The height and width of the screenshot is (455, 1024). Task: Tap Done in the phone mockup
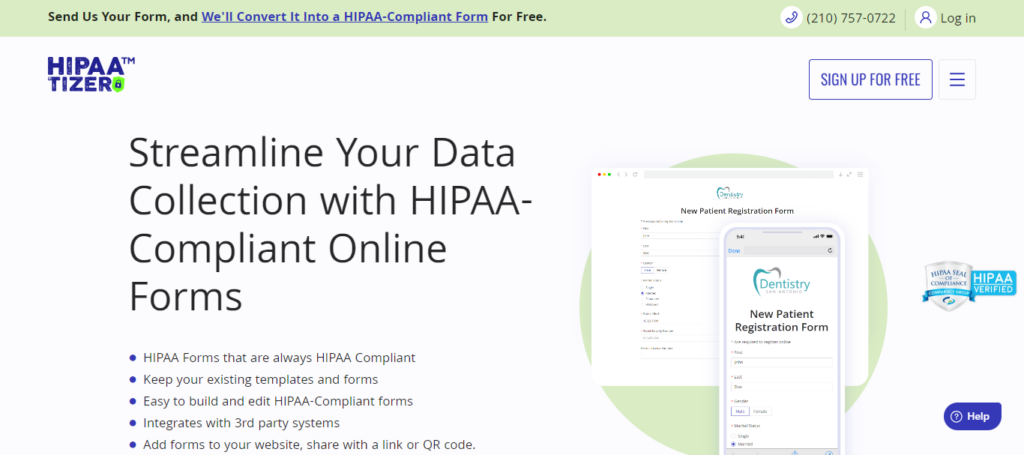[734, 250]
